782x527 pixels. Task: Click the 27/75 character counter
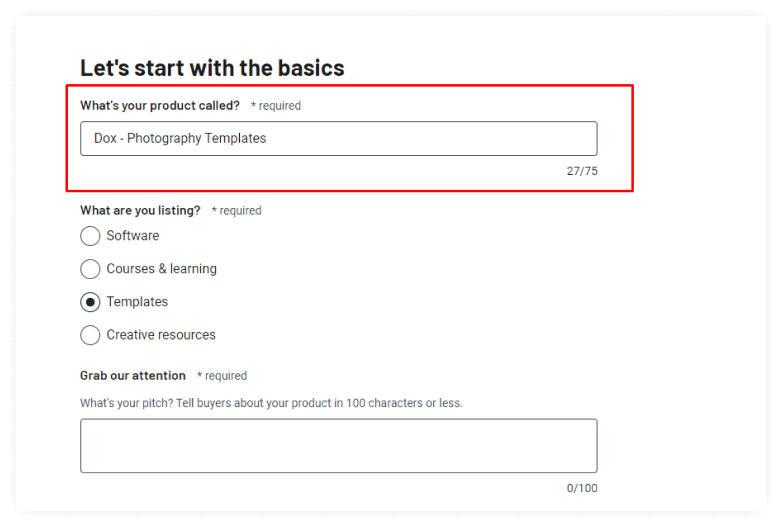click(582, 171)
